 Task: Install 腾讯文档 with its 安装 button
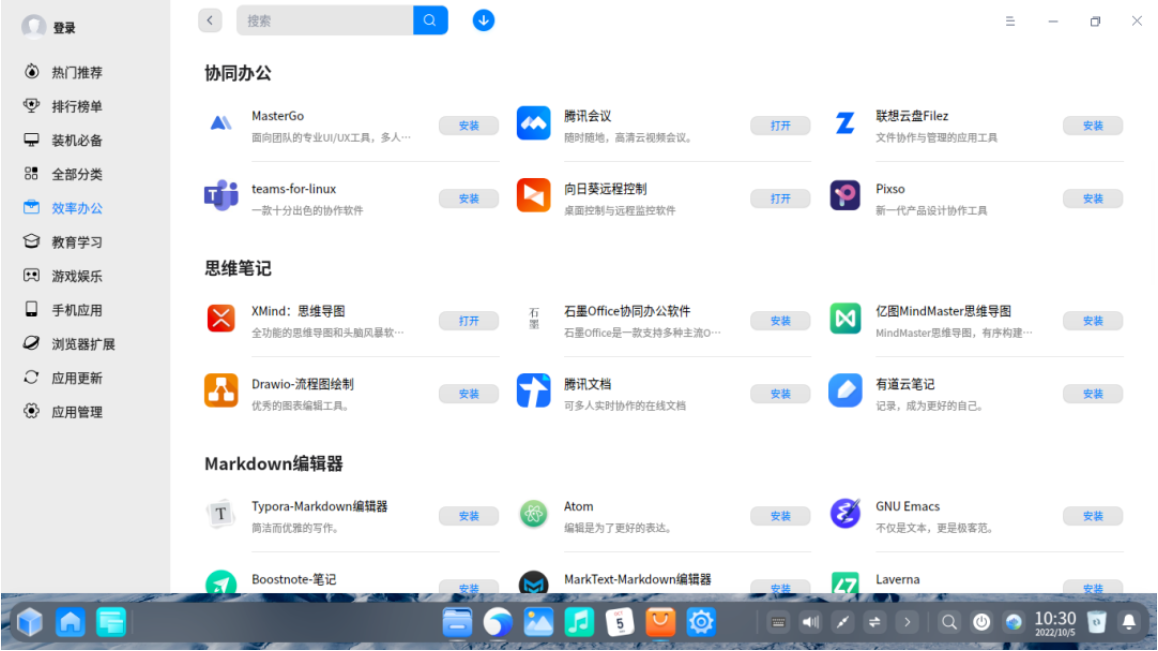point(781,394)
